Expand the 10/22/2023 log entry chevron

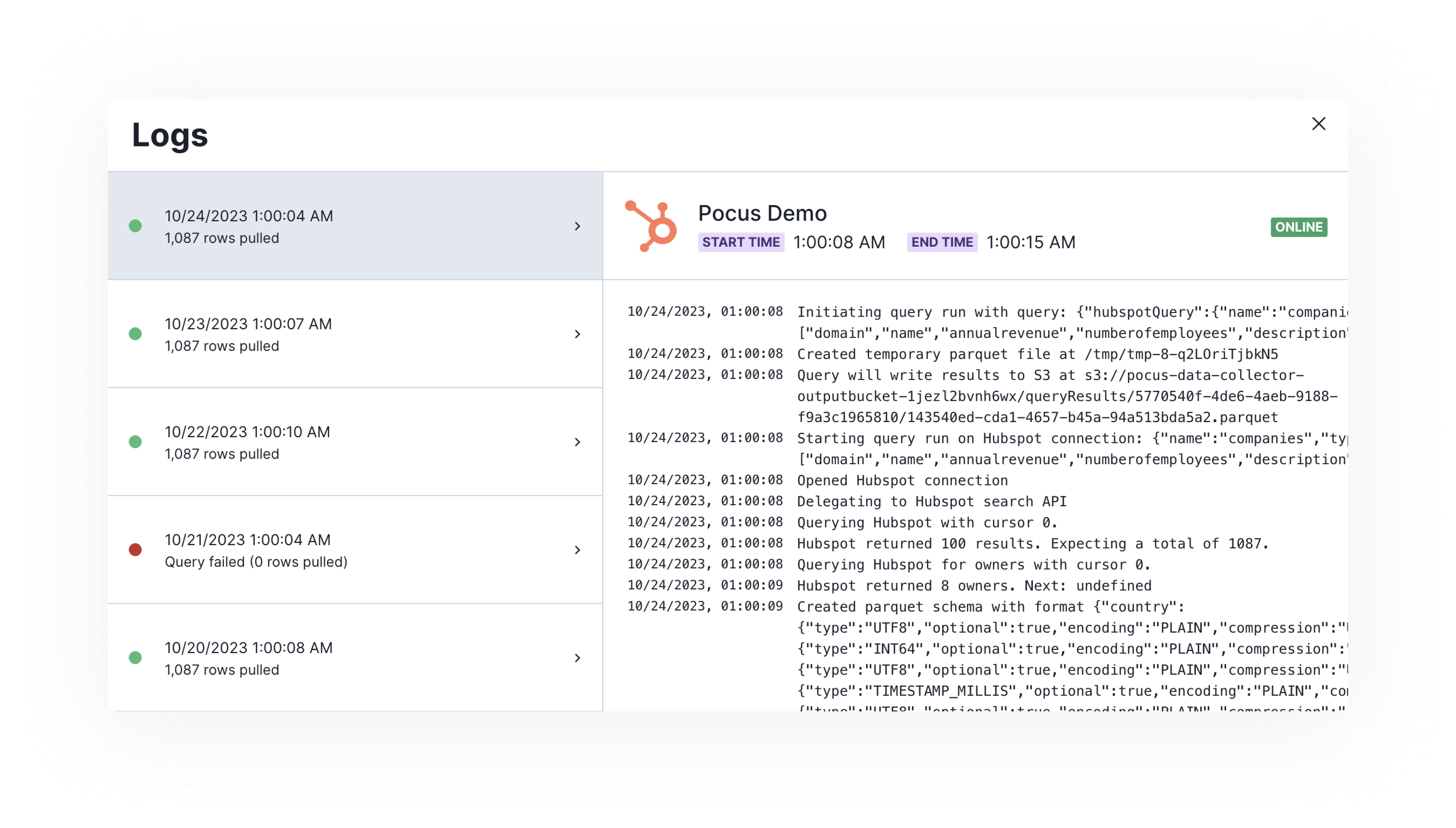pos(577,443)
